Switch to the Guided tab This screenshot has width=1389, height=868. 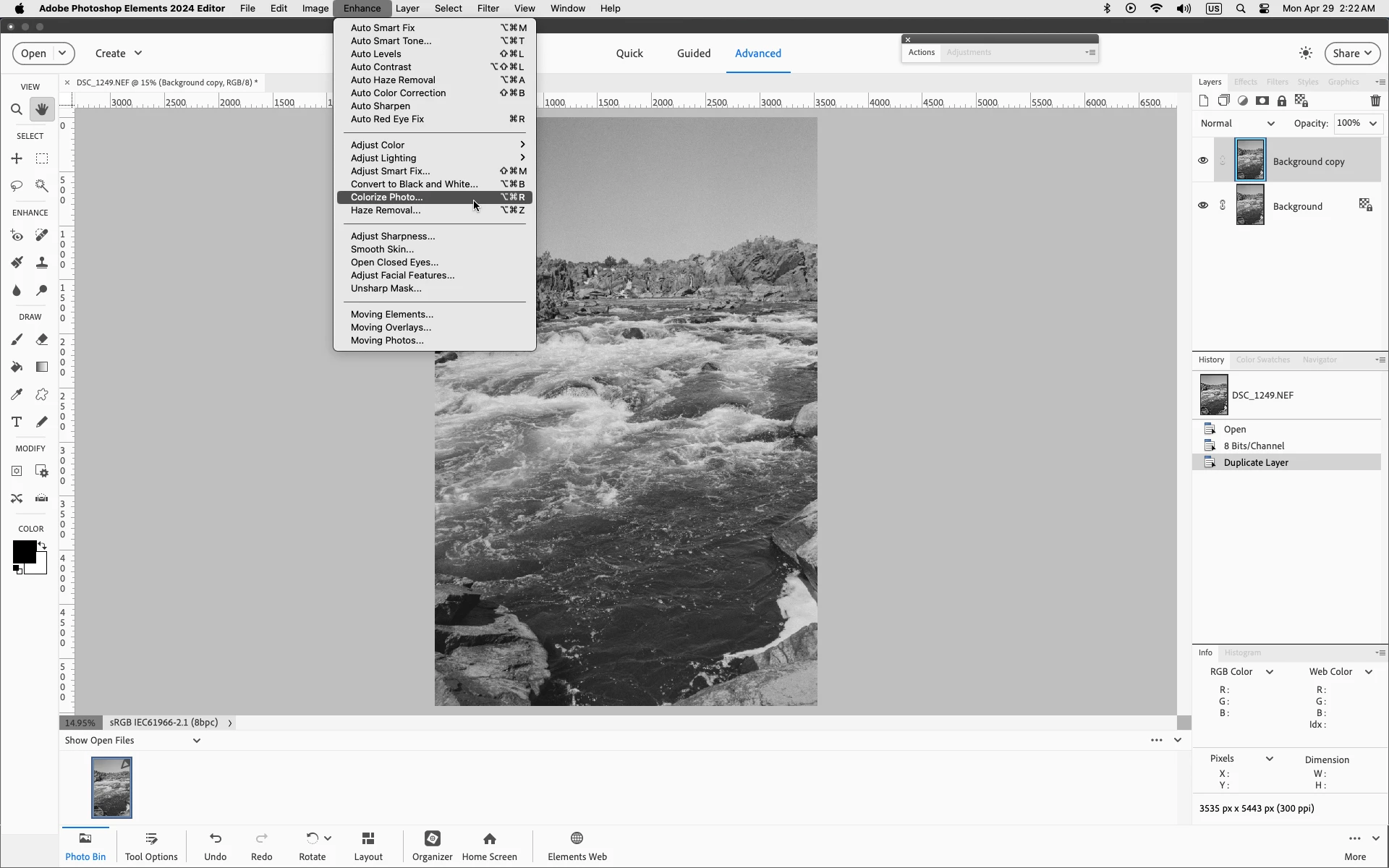(x=693, y=54)
